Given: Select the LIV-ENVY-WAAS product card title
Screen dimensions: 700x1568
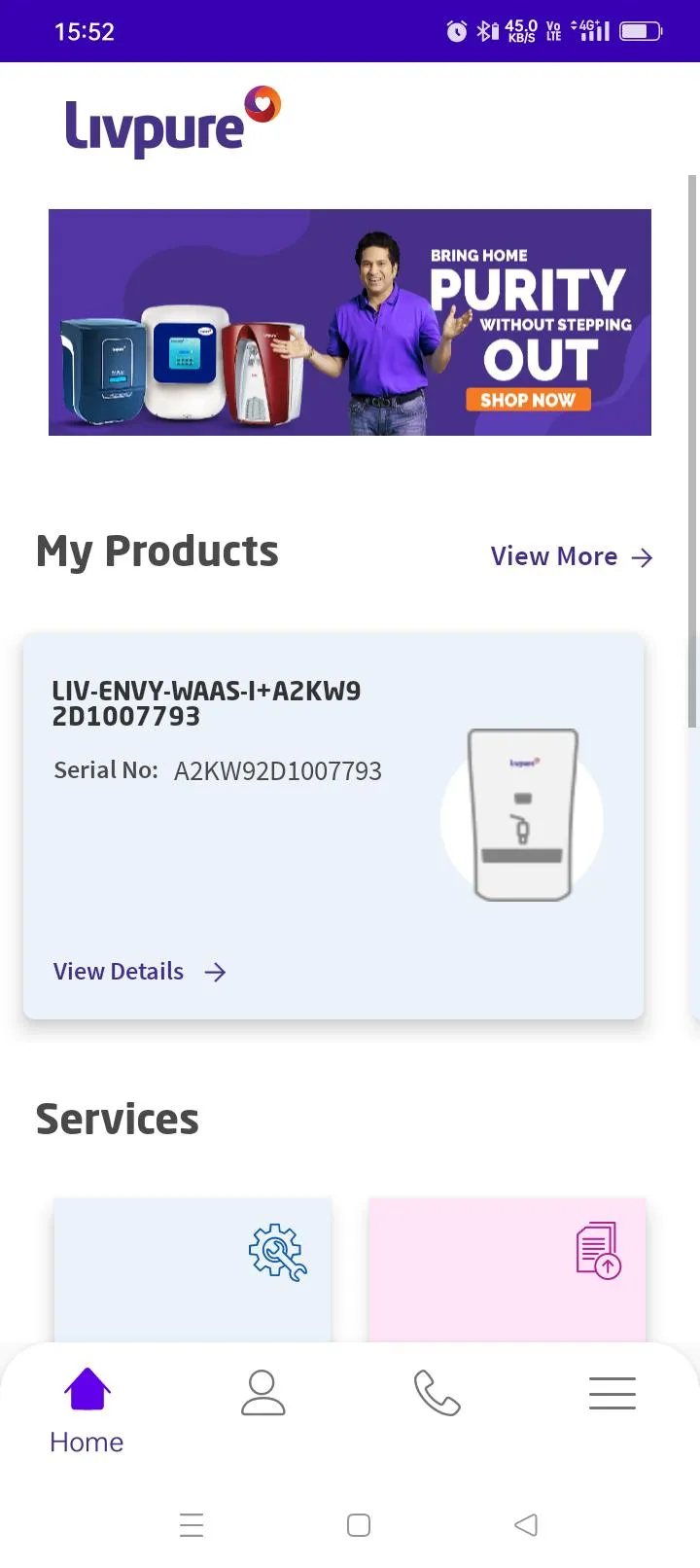Looking at the screenshot, I should coord(206,703).
